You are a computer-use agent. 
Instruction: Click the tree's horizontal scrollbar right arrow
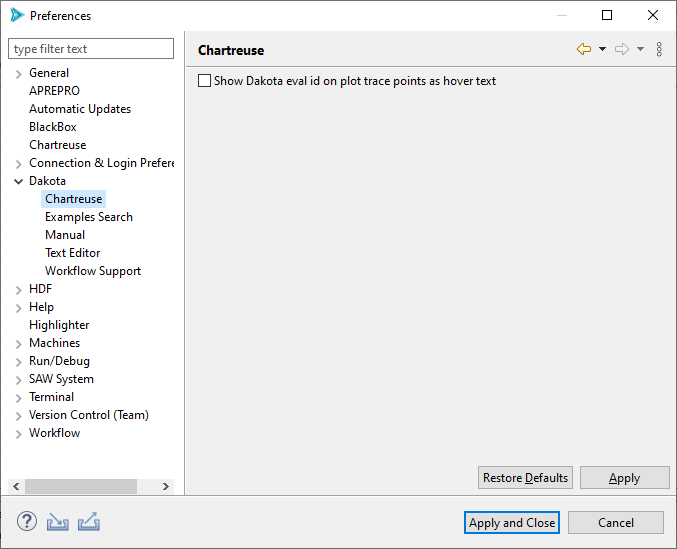pos(166,487)
